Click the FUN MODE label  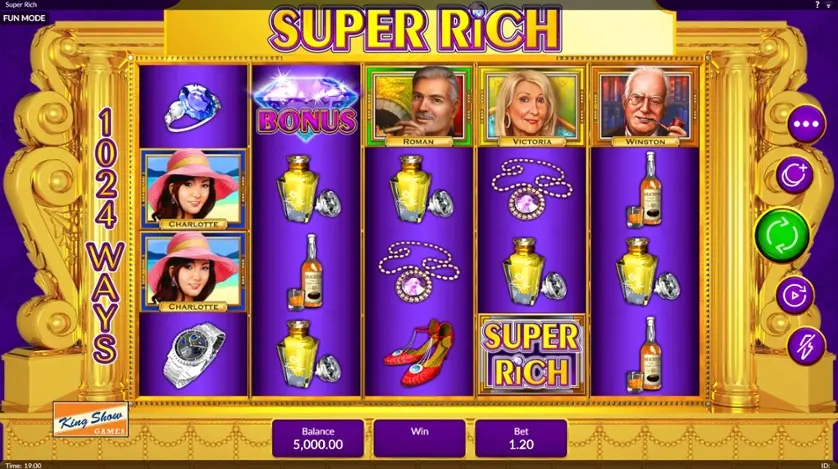[x=24, y=18]
